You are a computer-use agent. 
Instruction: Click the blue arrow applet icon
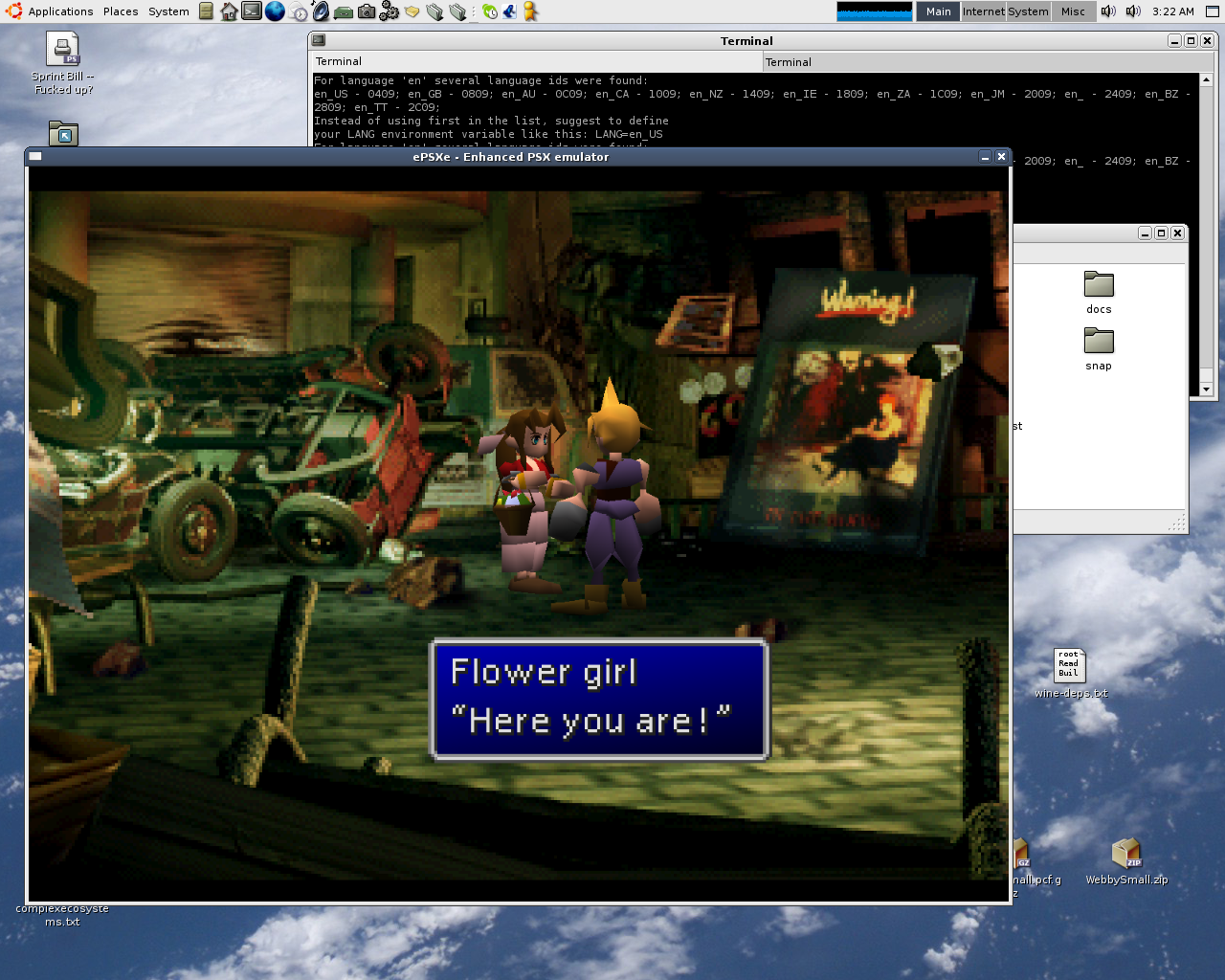coord(509,11)
